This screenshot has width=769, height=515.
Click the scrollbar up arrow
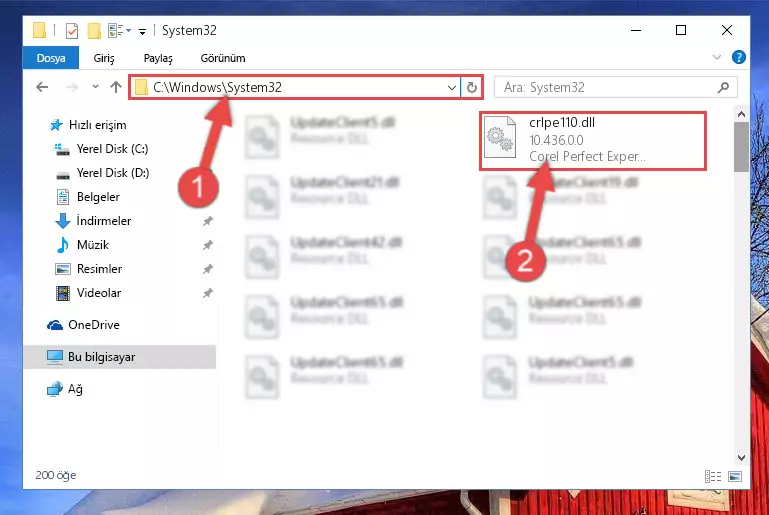tap(741, 114)
